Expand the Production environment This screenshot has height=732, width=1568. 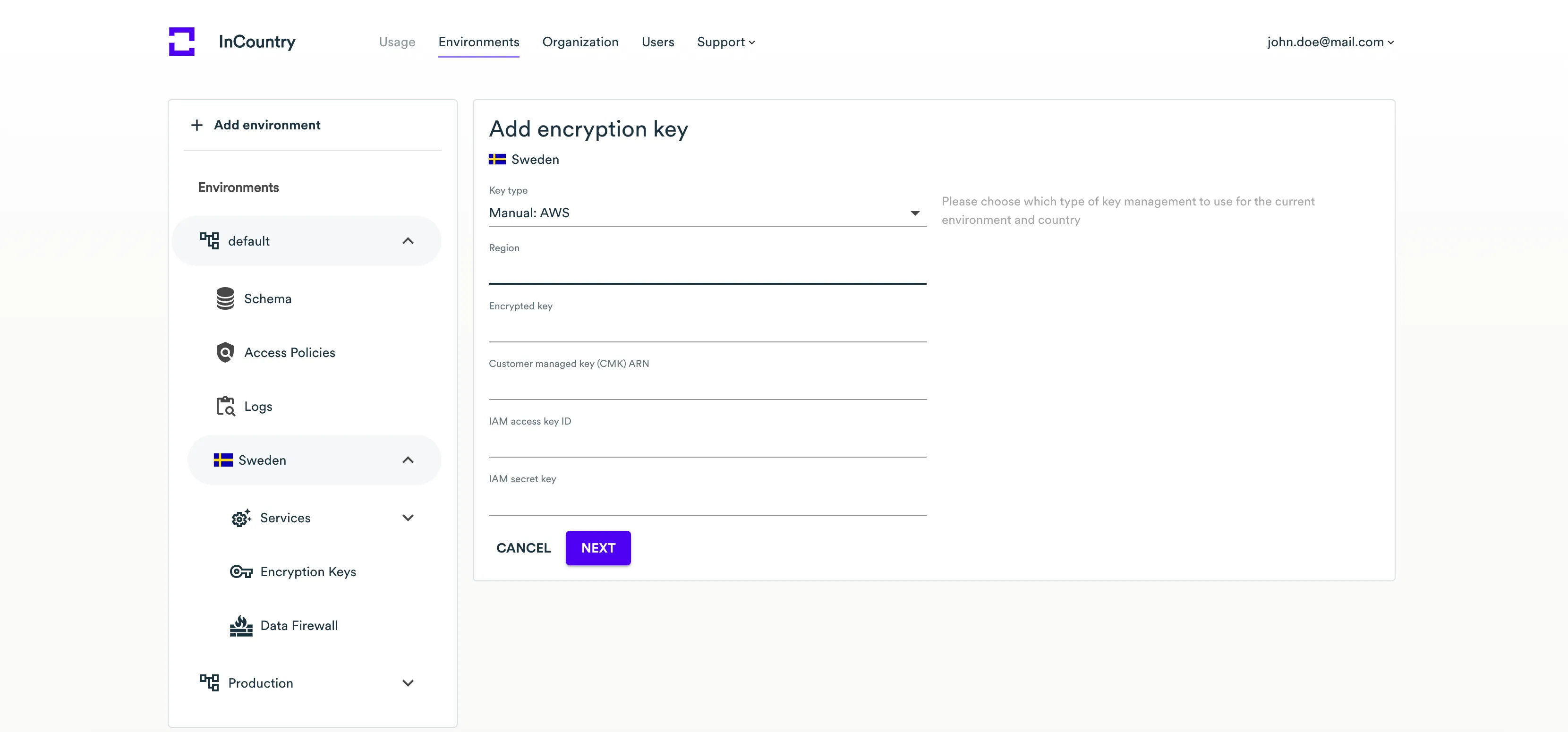(x=408, y=683)
